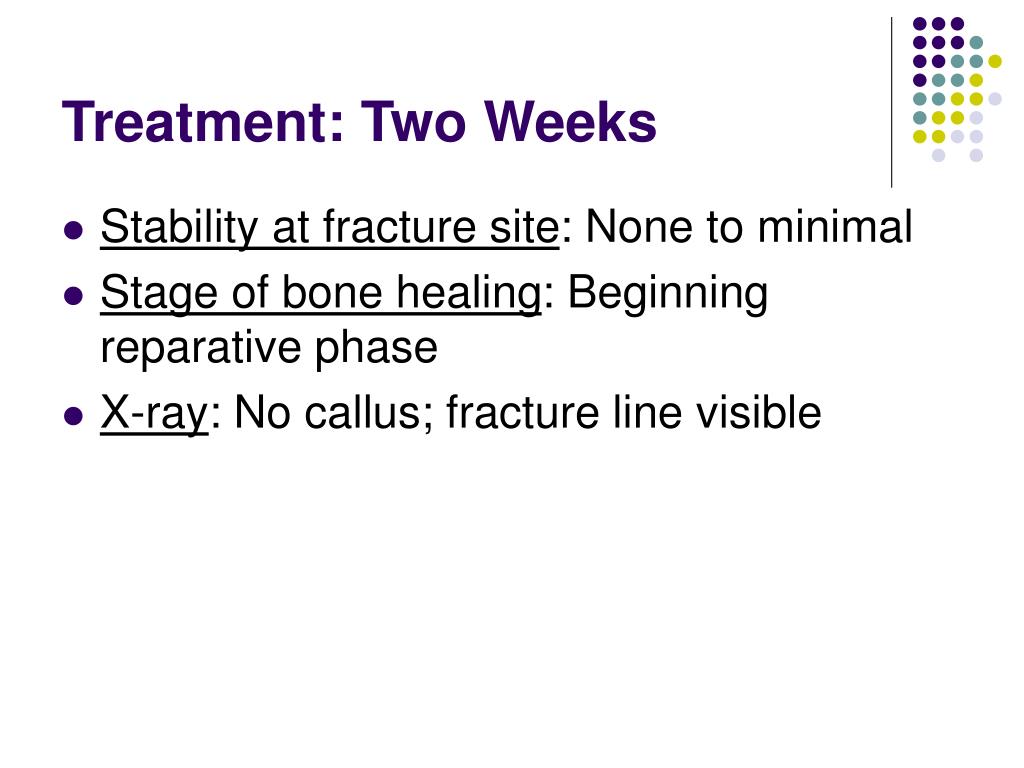Click the word 'Beginning' in second bullet
The height and width of the screenshot is (768, 1024).
(x=667, y=294)
